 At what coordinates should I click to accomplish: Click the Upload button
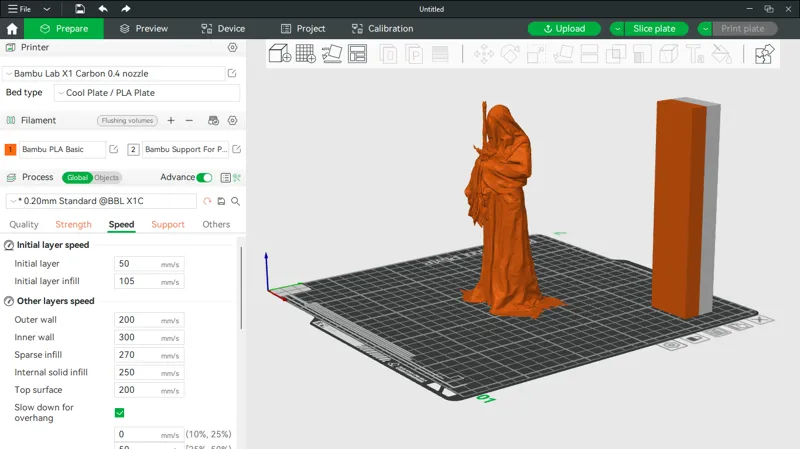coord(564,29)
